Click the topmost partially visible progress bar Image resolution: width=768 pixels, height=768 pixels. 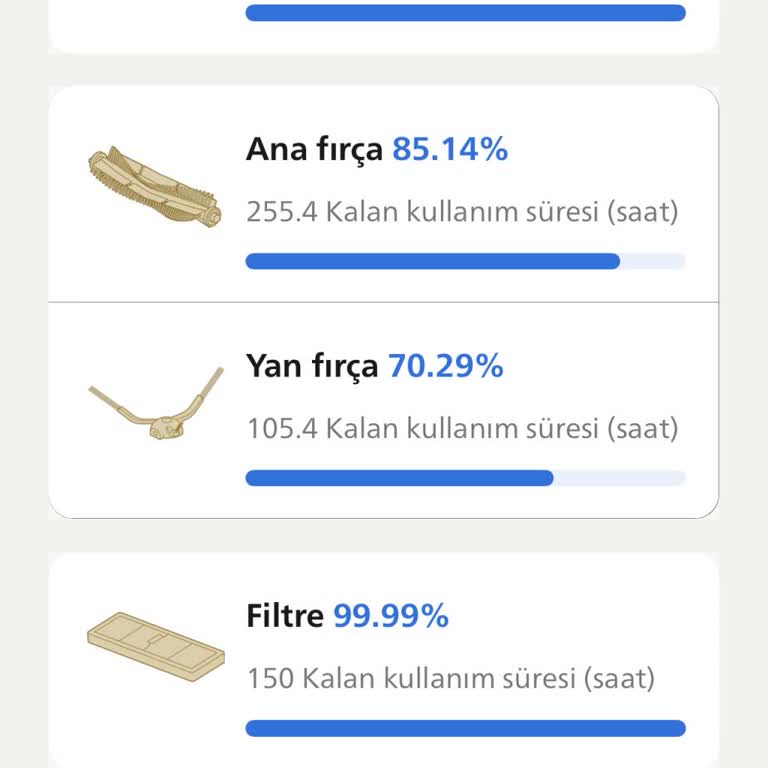465,13
